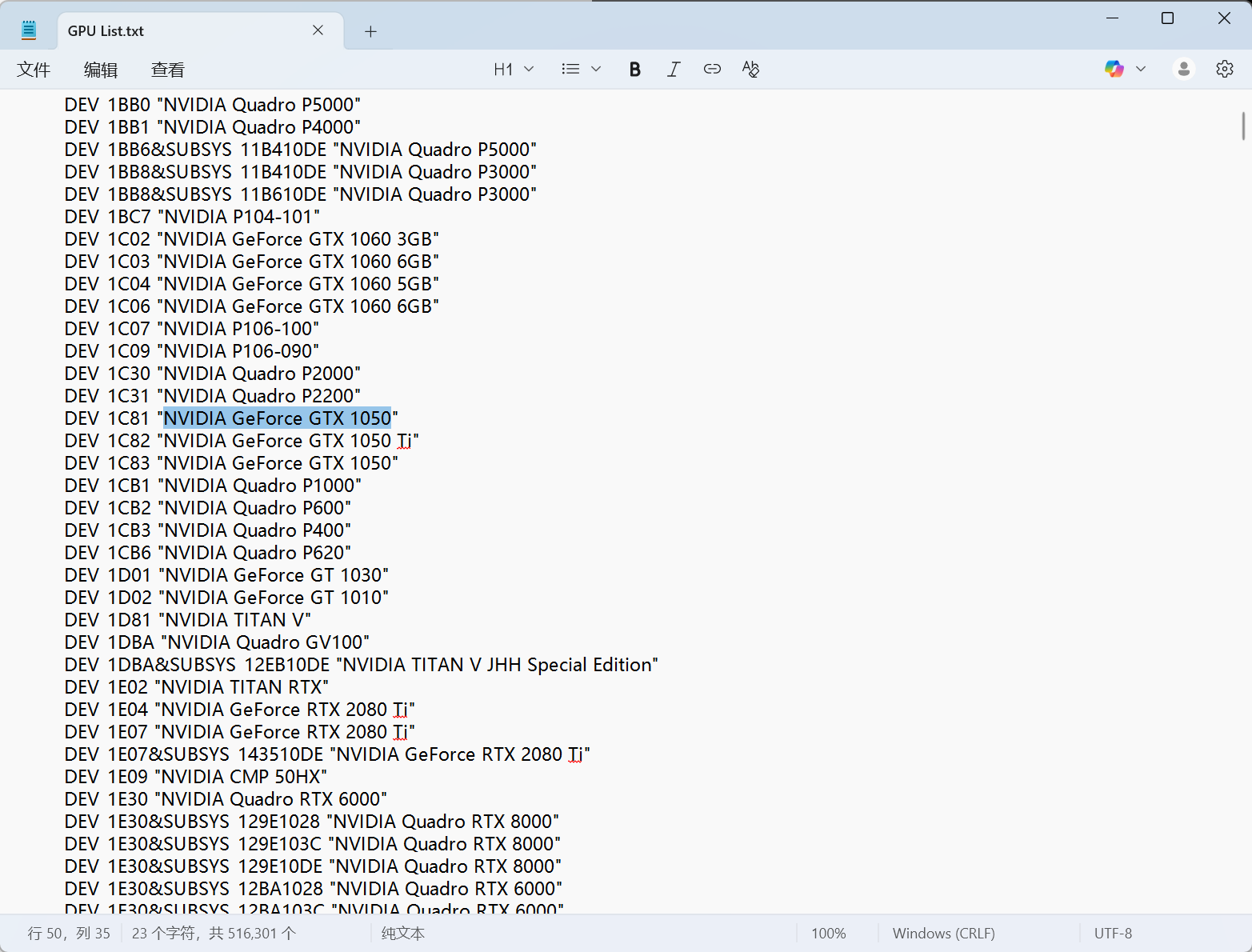Open the Copilot AI icon
The width and height of the screenshot is (1252, 952).
1114,70
